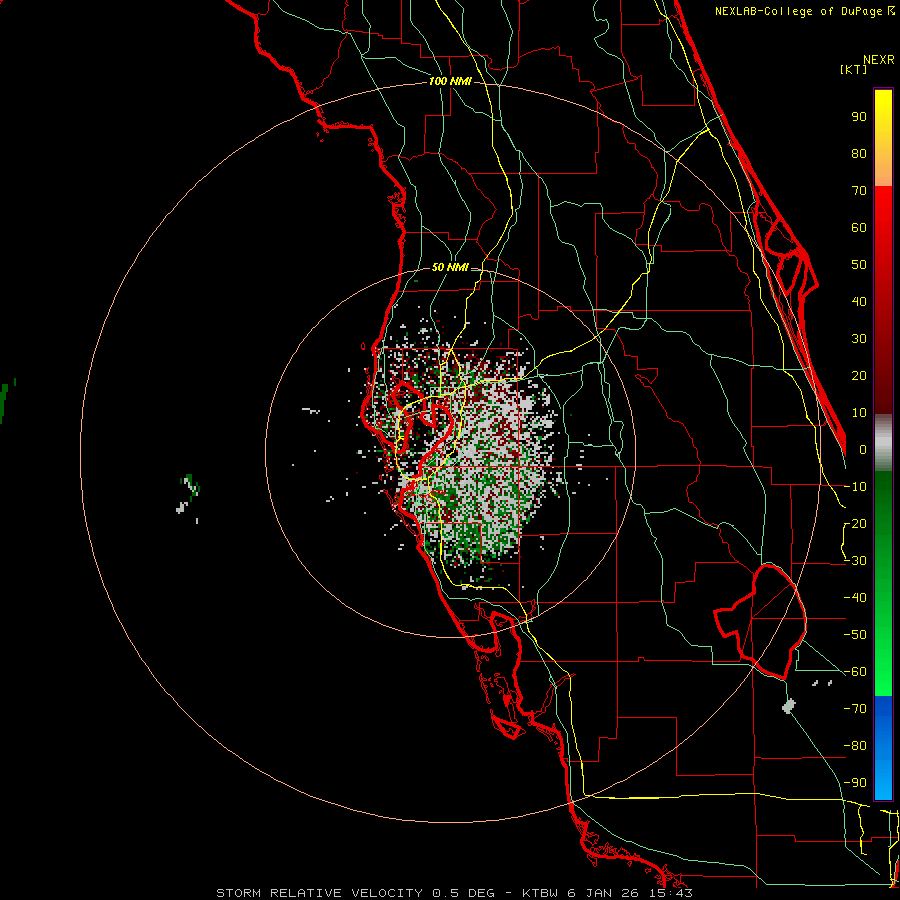This screenshot has height=900, width=900.
Task: Click the green echo at far left edge
Action: 5,401
